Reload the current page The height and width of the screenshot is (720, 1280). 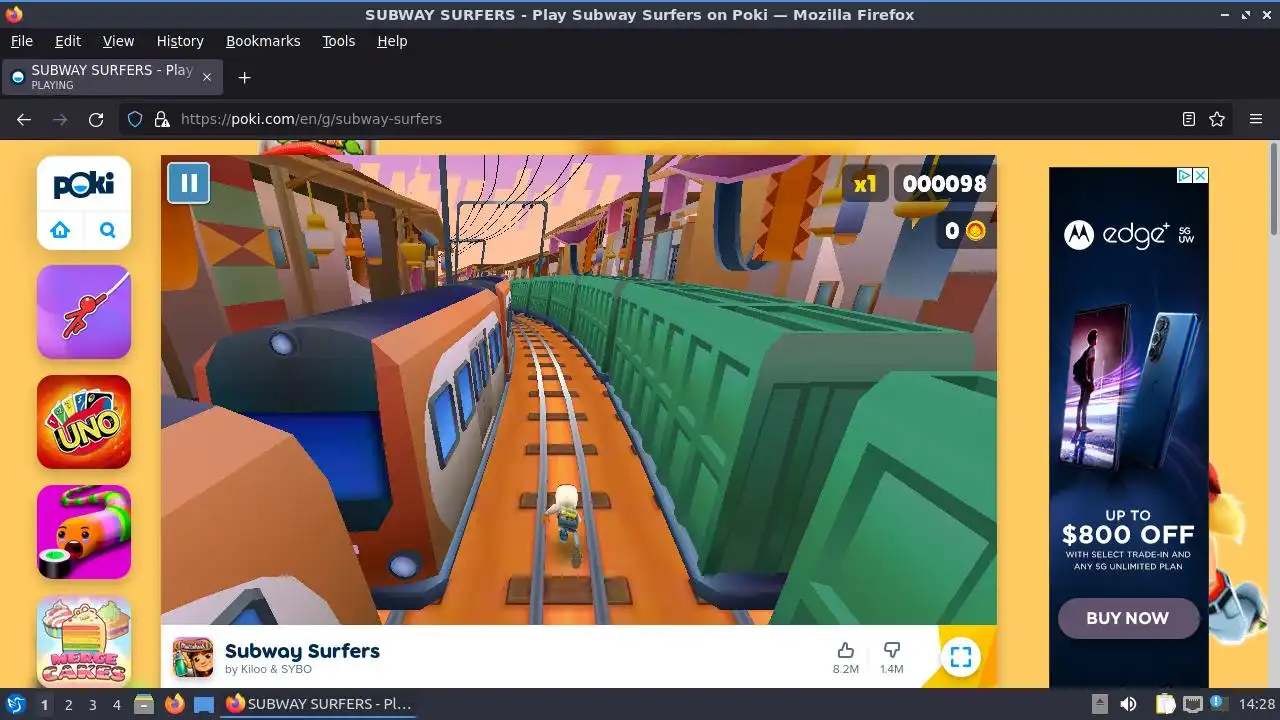click(x=96, y=119)
